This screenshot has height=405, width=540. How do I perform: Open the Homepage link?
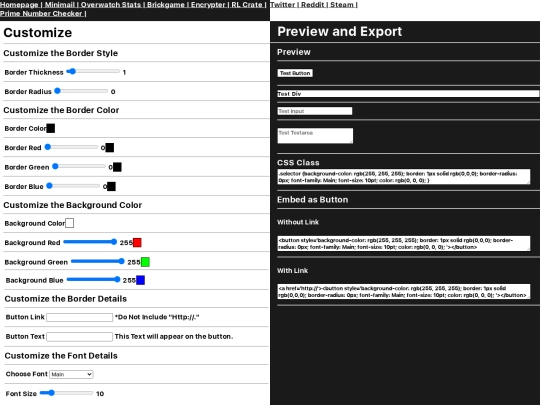[19, 5]
